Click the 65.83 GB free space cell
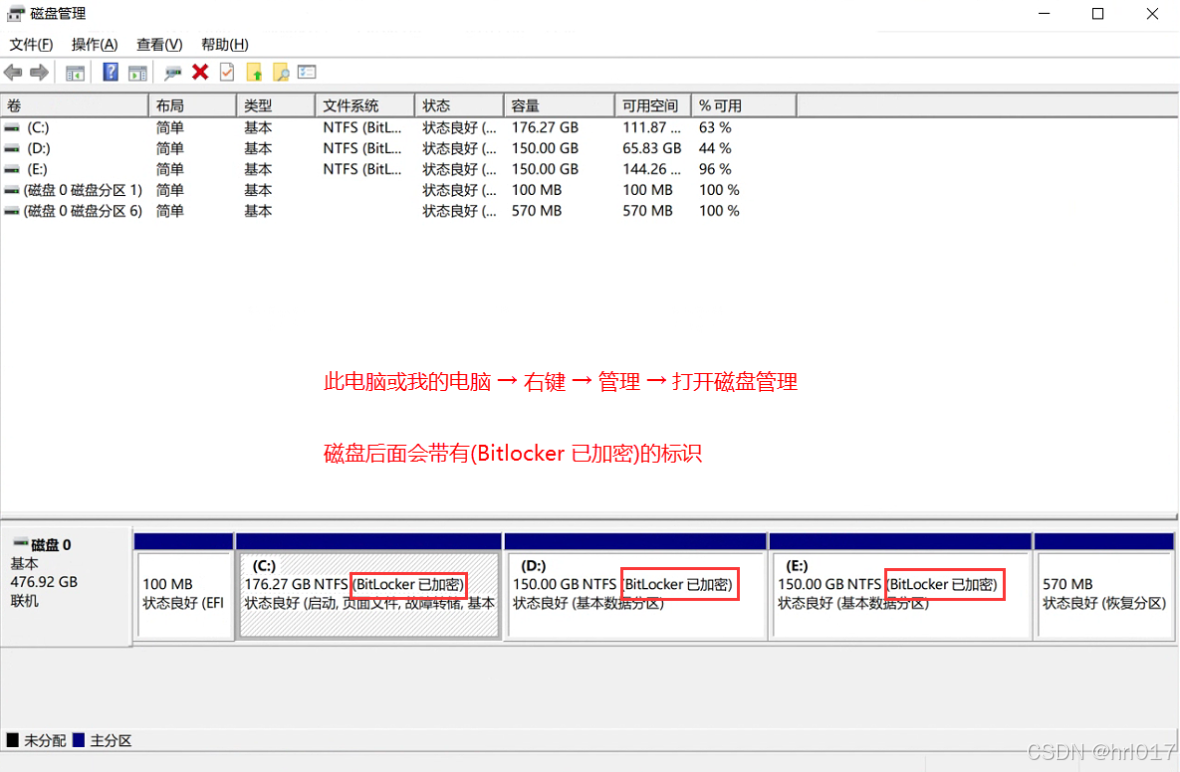 (x=652, y=149)
